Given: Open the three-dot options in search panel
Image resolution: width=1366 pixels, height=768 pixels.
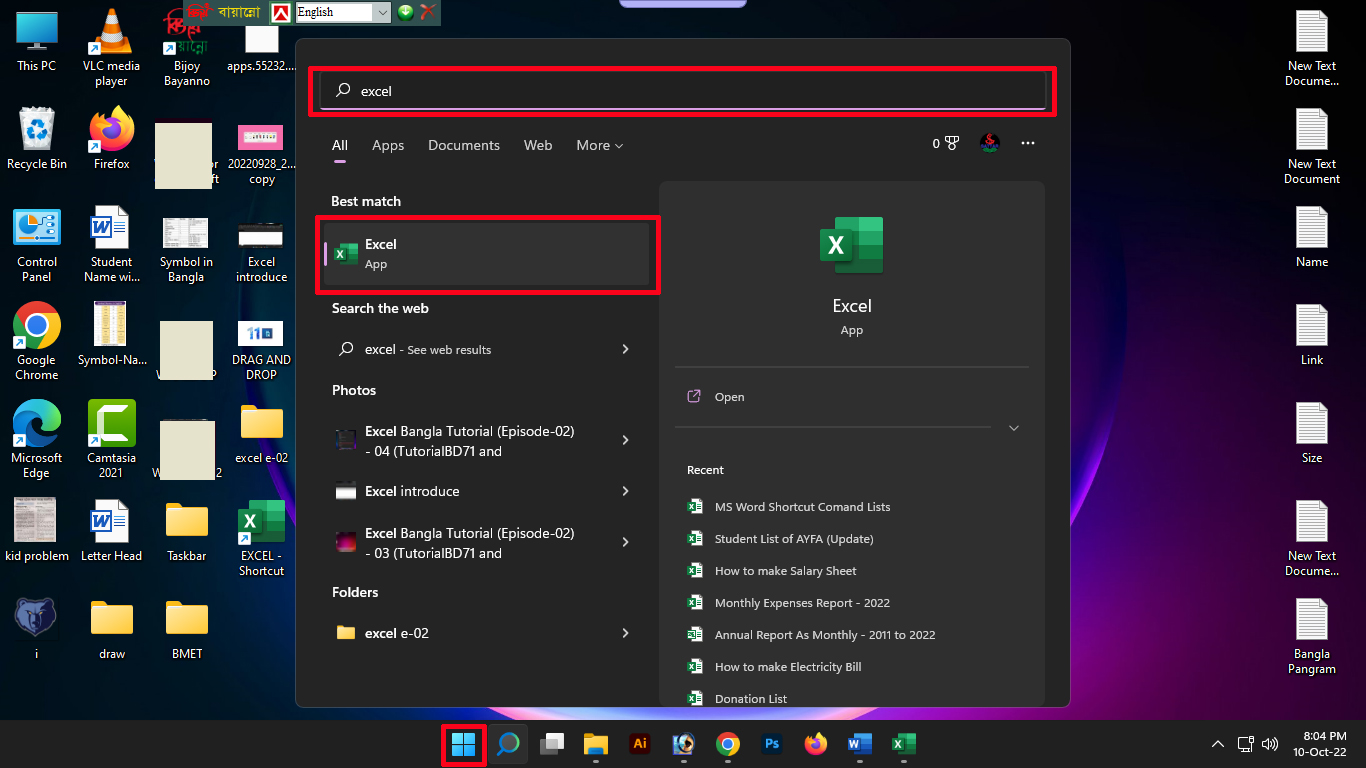Looking at the screenshot, I should pos(1028,144).
